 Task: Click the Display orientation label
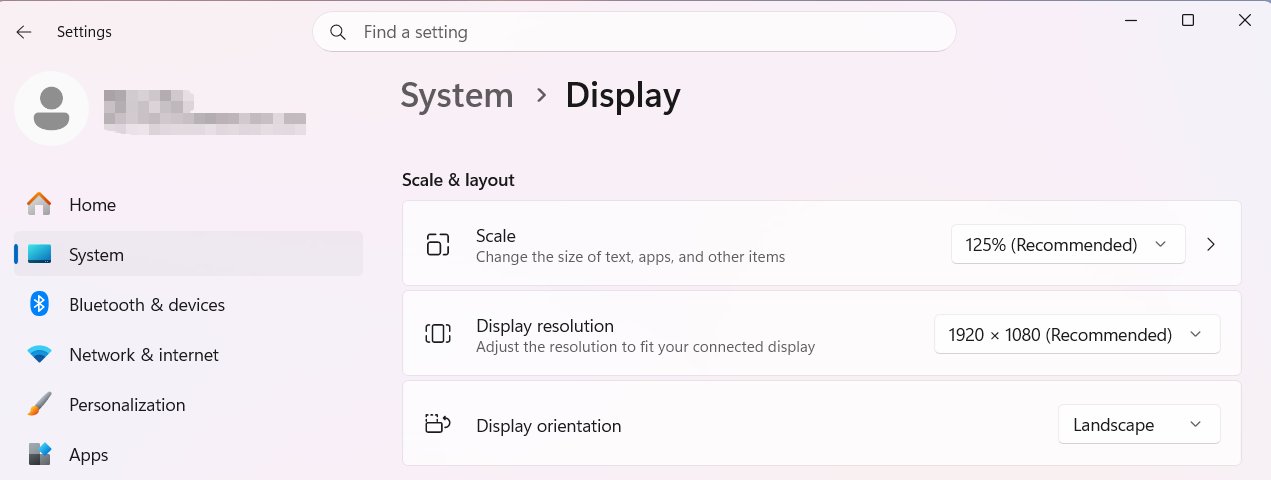click(x=549, y=426)
